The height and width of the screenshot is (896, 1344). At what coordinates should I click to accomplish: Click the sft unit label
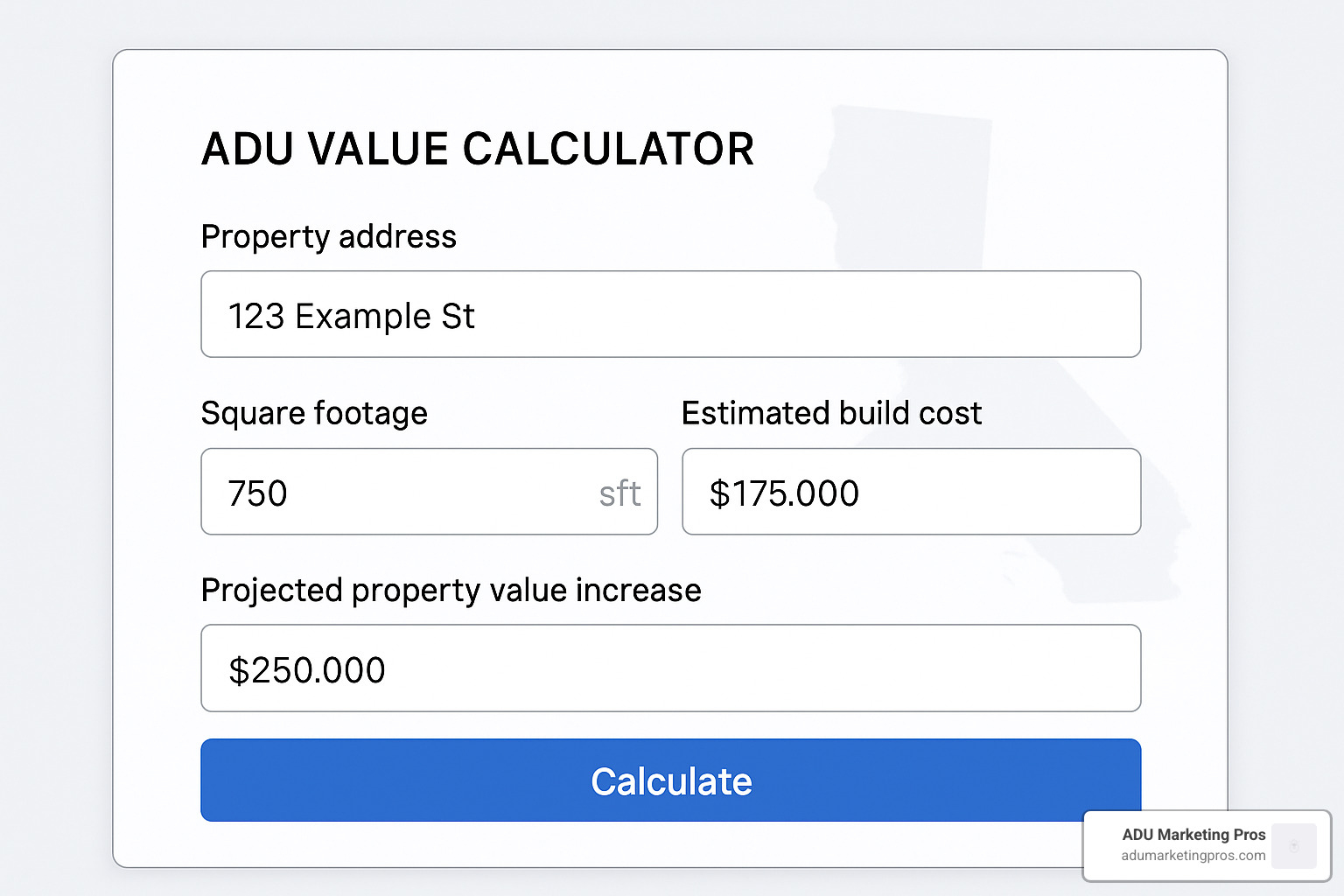click(619, 493)
